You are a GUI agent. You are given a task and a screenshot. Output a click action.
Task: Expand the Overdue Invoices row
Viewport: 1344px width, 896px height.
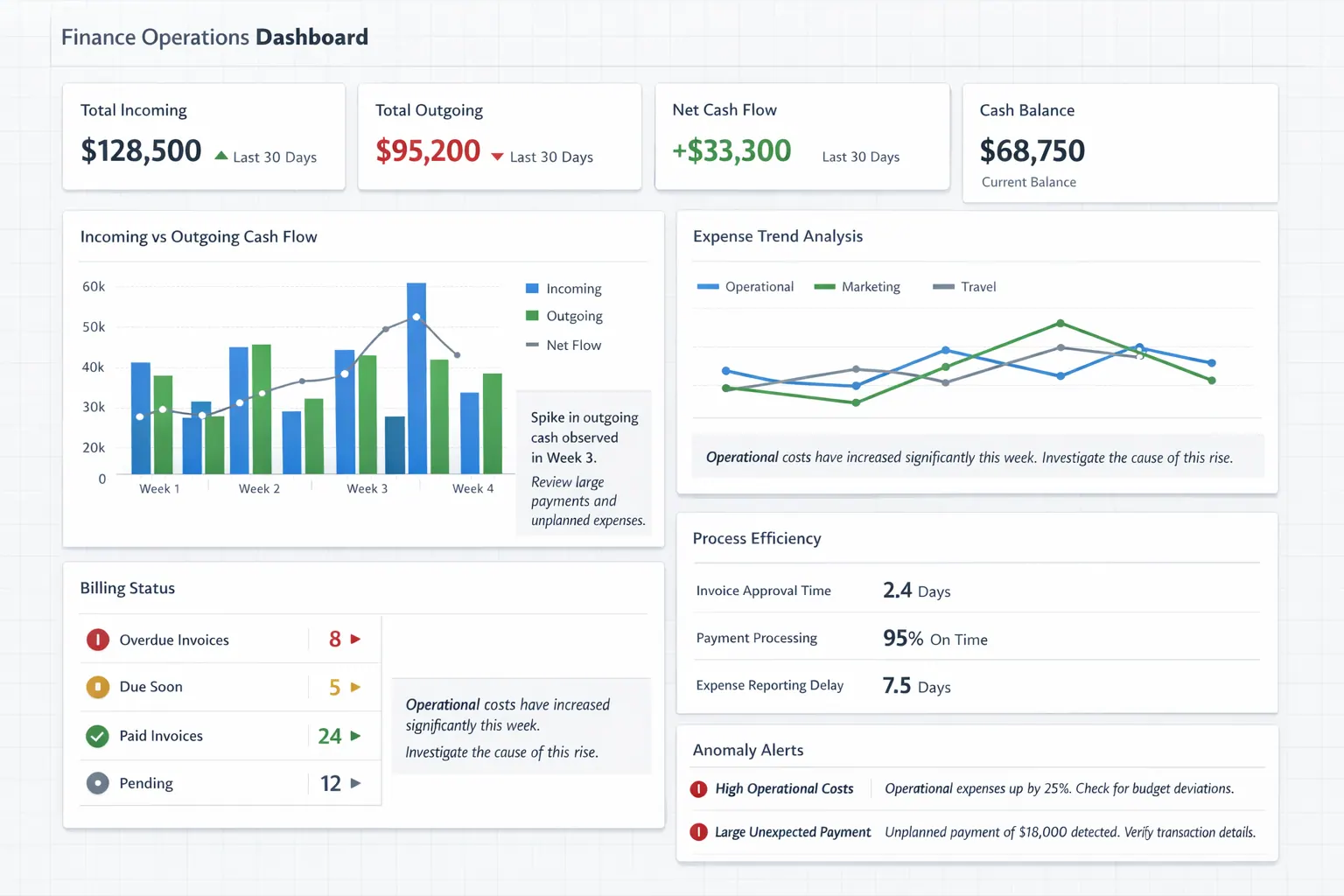click(x=358, y=639)
